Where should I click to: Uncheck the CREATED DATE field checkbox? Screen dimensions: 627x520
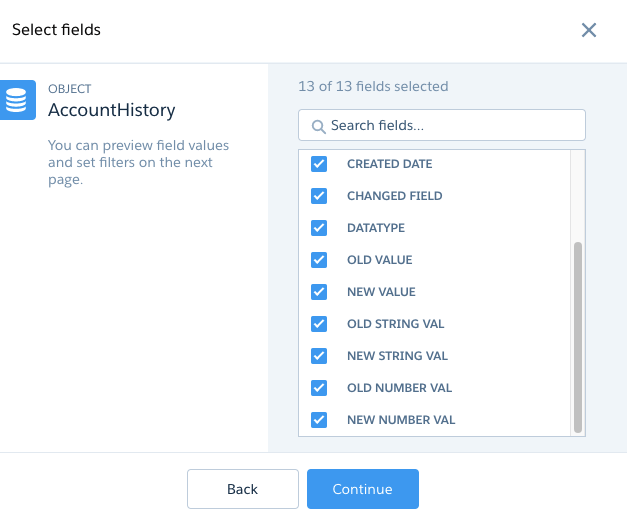click(x=319, y=164)
